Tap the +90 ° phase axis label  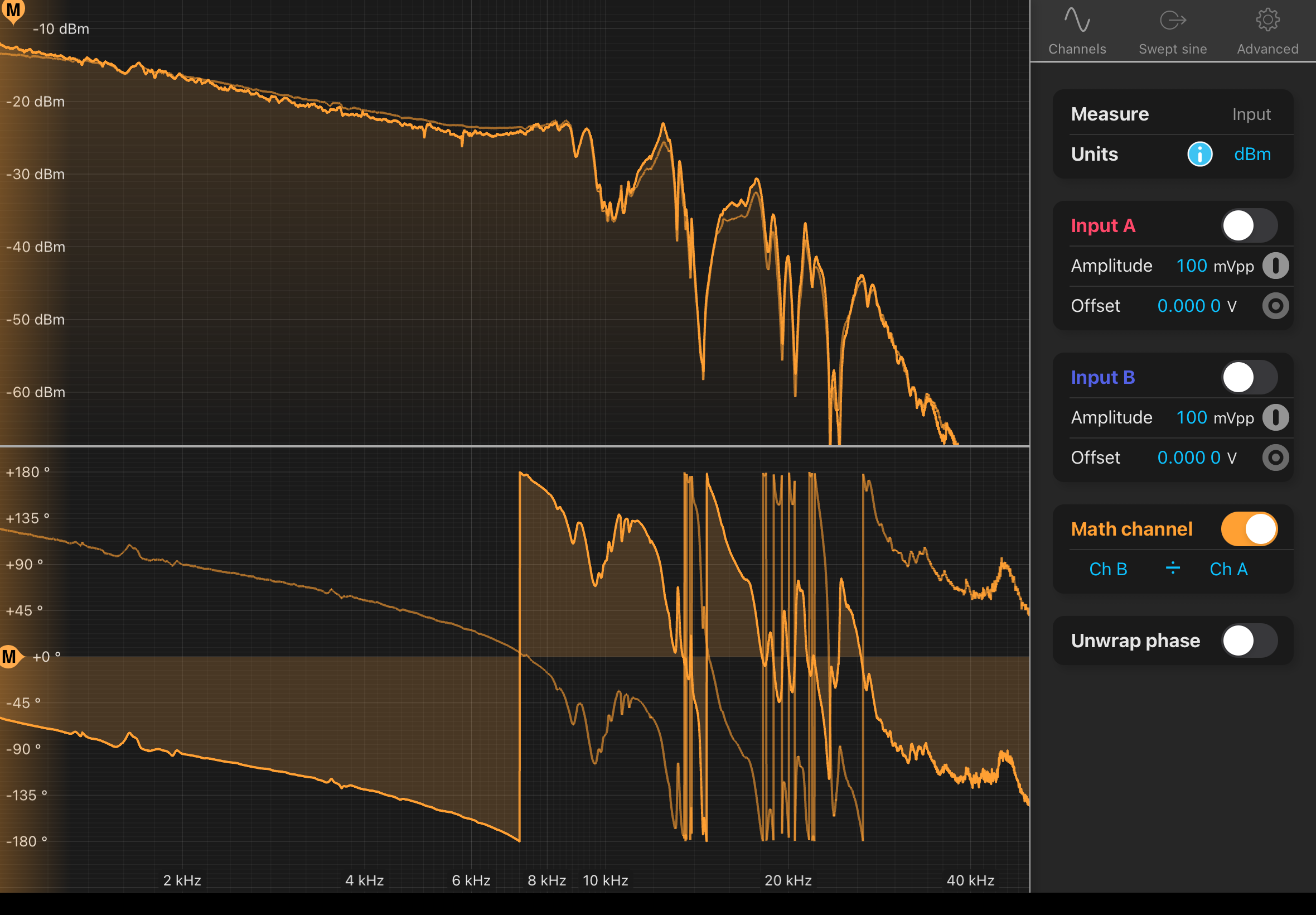pyautogui.click(x=25, y=564)
